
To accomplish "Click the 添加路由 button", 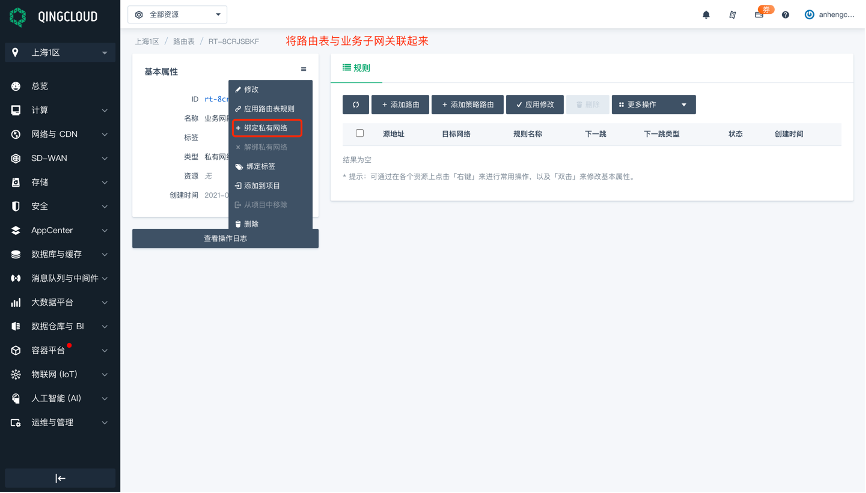I will tap(397, 104).
